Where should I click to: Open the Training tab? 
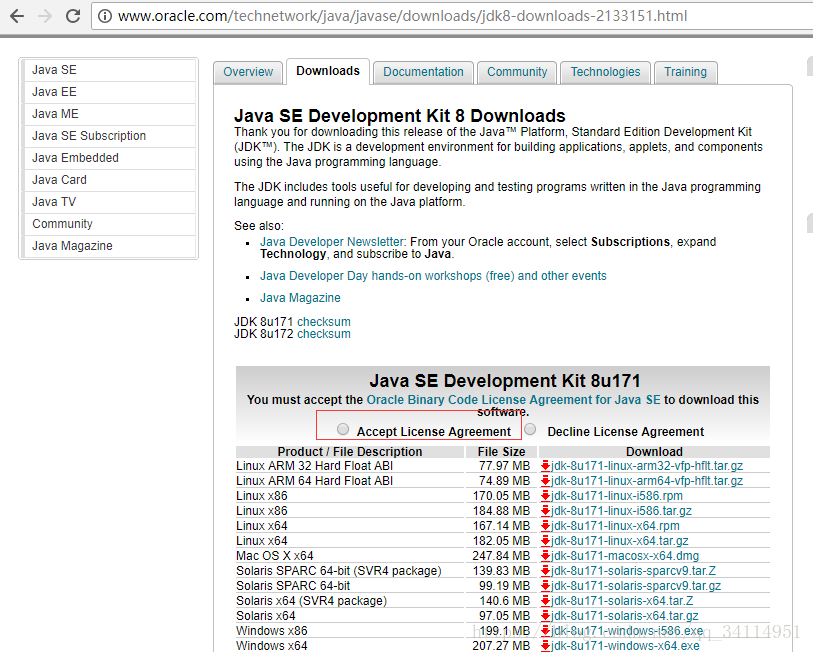pos(685,72)
